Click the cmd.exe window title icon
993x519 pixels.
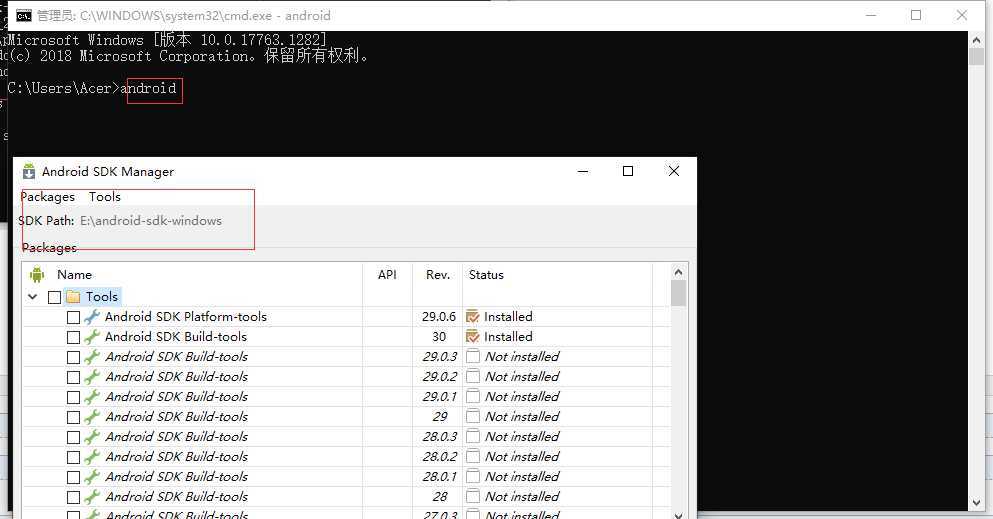pos(24,16)
